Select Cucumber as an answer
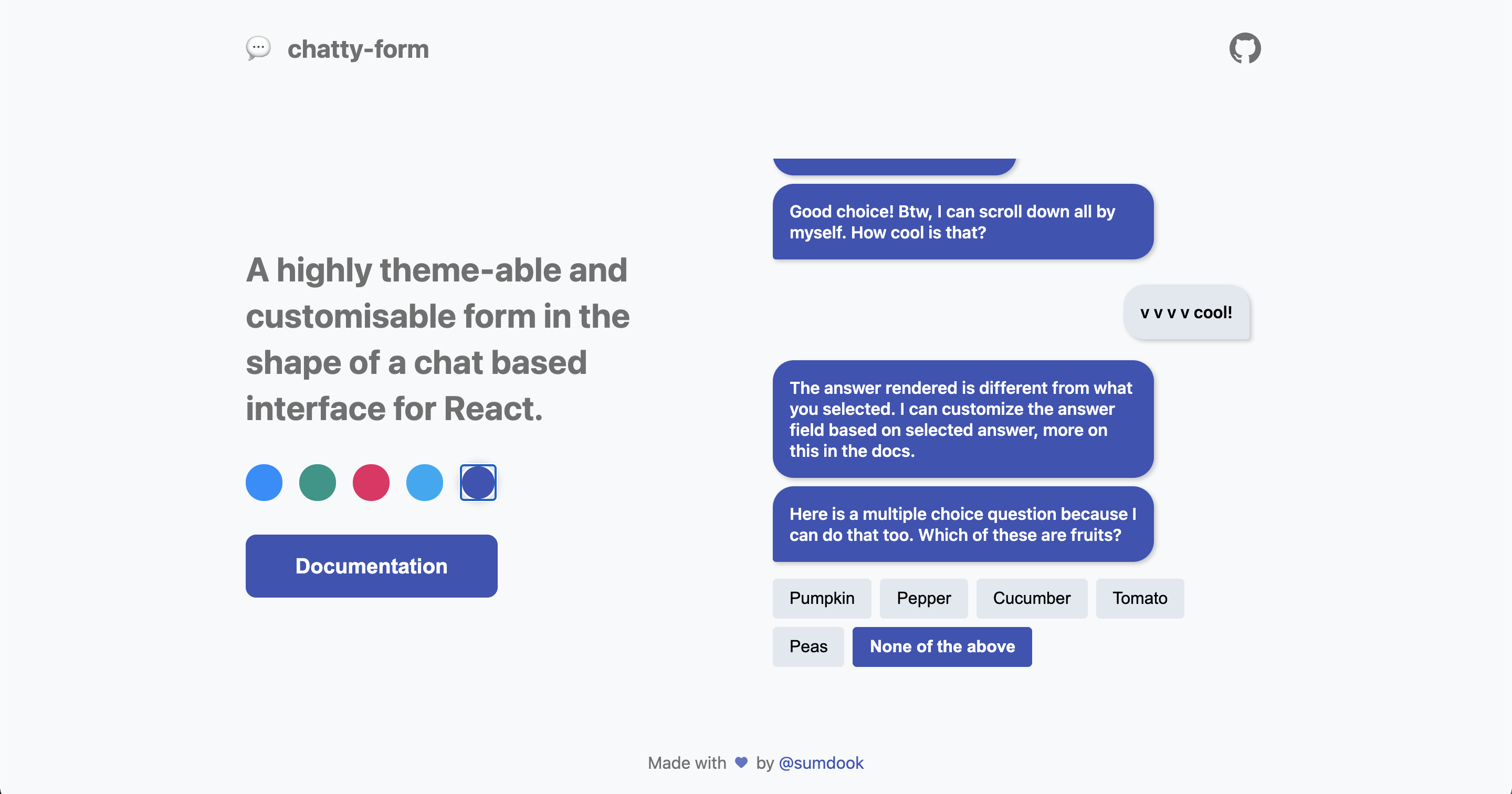The image size is (1512, 794). pyautogui.click(x=1032, y=599)
